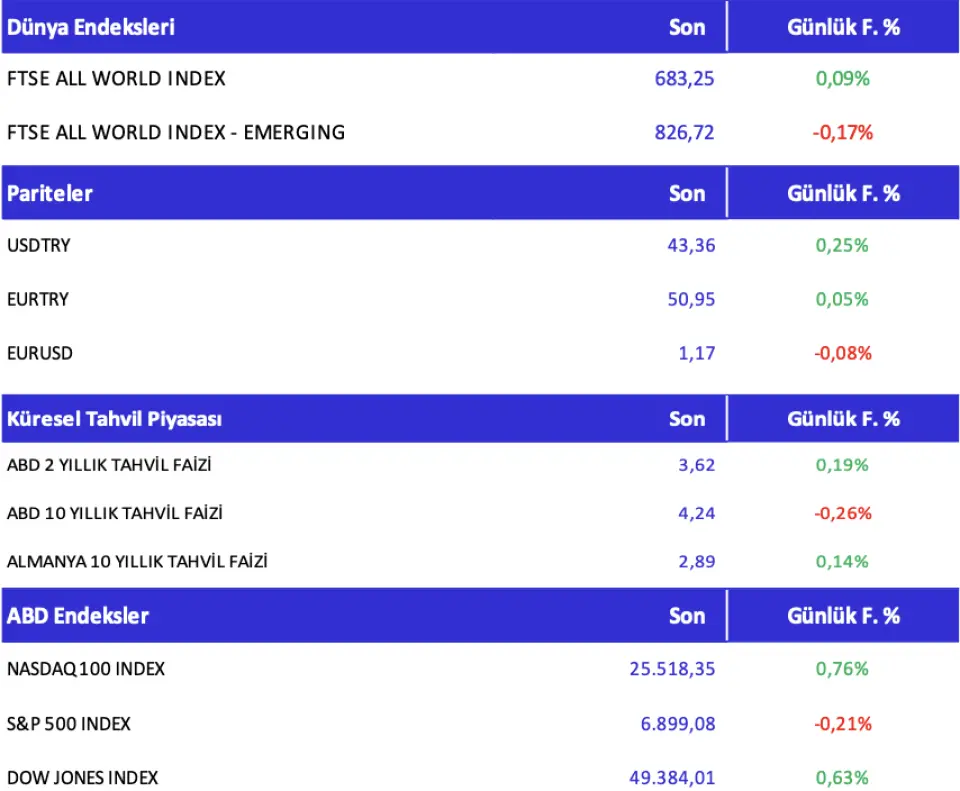Image resolution: width=960 pixels, height=791 pixels.
Task: Open the EURUSD row
Action: [x=40, y=353]
